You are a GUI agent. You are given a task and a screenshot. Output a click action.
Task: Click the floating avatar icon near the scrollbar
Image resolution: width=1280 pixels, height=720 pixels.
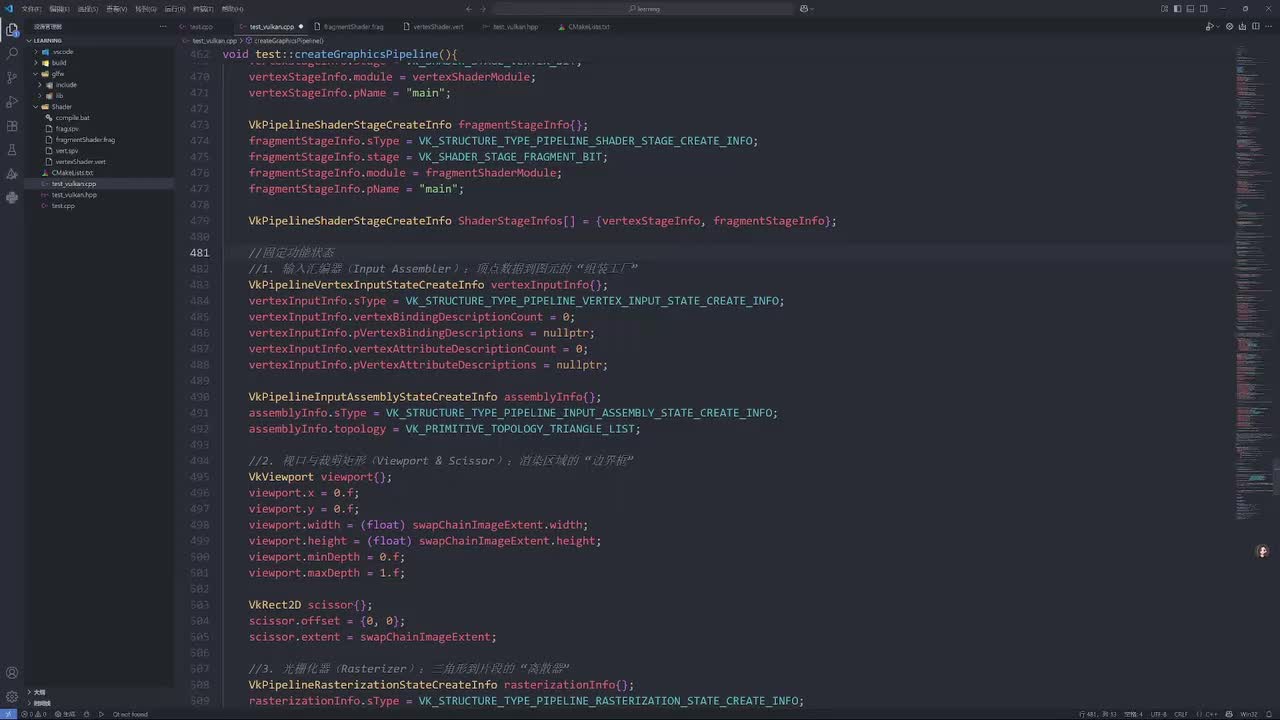pos(1263,551)
